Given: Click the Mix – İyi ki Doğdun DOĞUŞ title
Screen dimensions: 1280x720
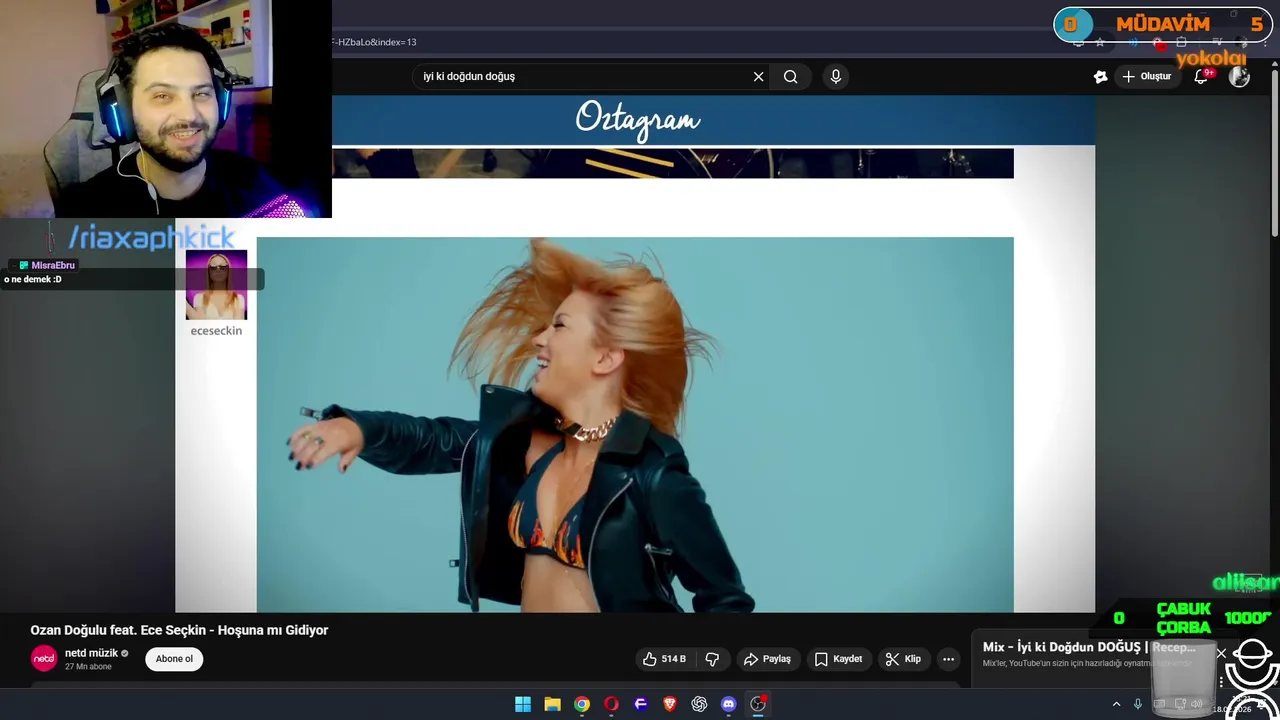Looking at the screenshot, I should 1089,647.
